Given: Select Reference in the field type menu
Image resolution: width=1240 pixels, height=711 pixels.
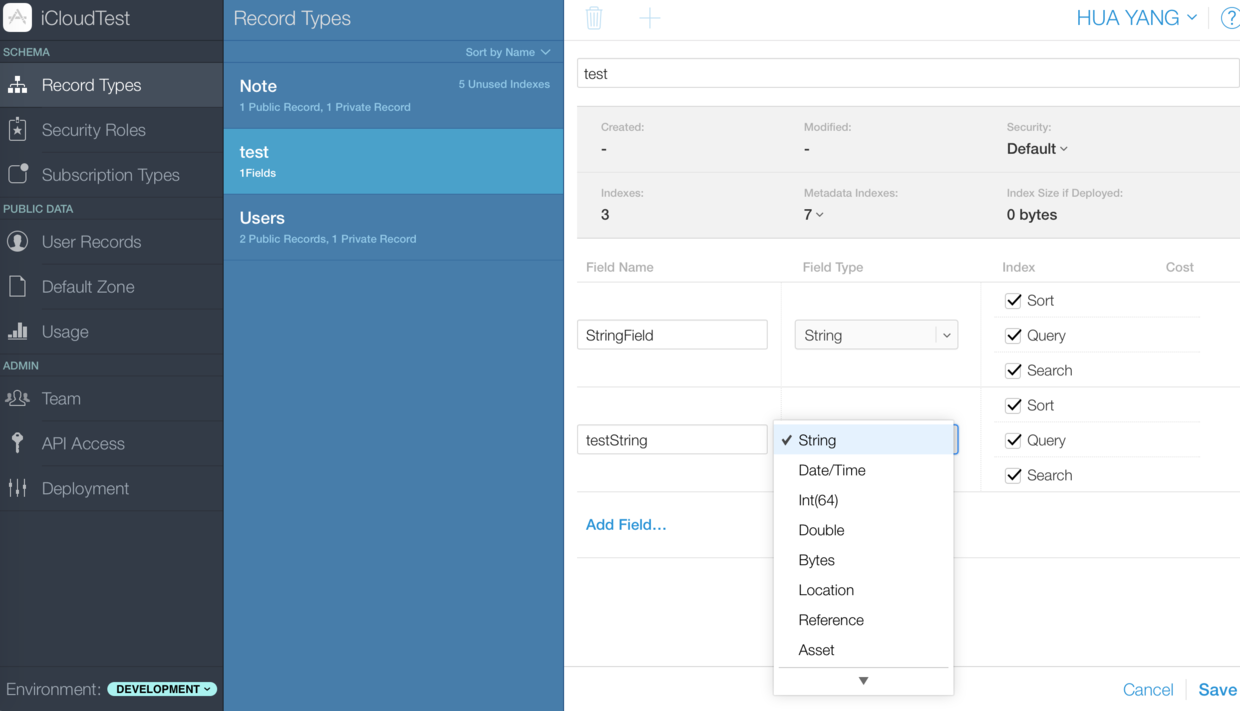Looking at the screenshot, I should click(831, 620).
